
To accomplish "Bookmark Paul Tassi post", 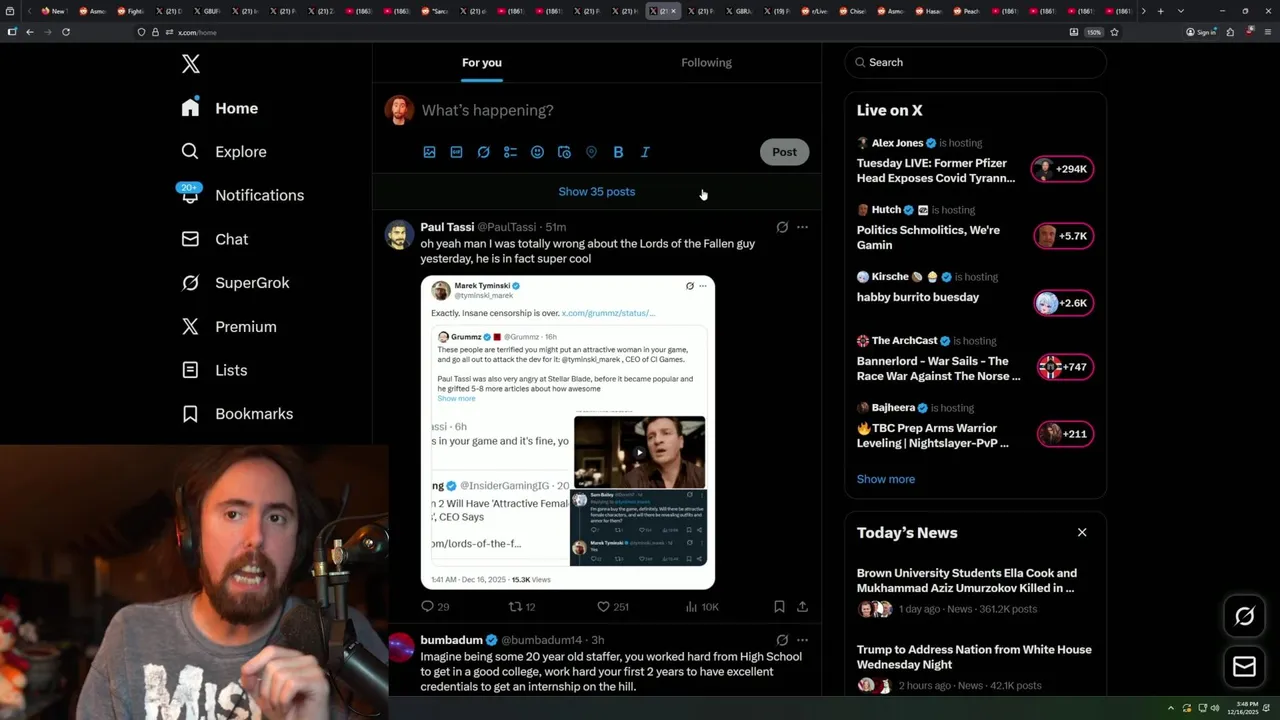I will click(x=779, y=606).
